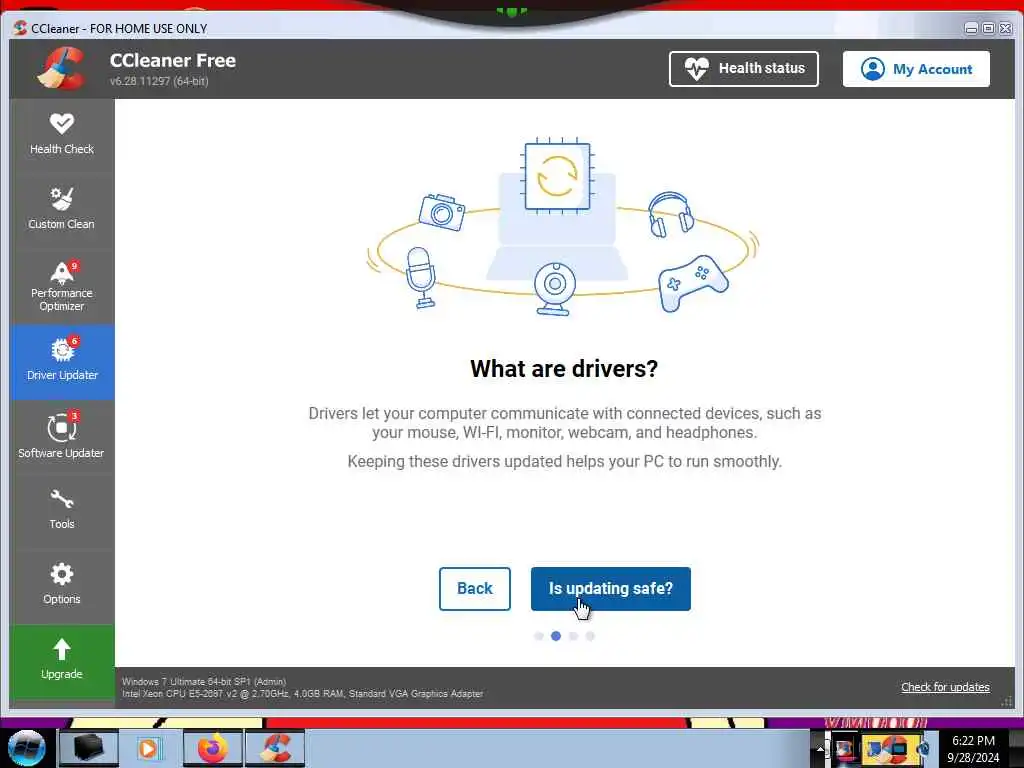Maximize the CCleaner window
Viewport: 1024px width, 768px height.
coord(988,28)
